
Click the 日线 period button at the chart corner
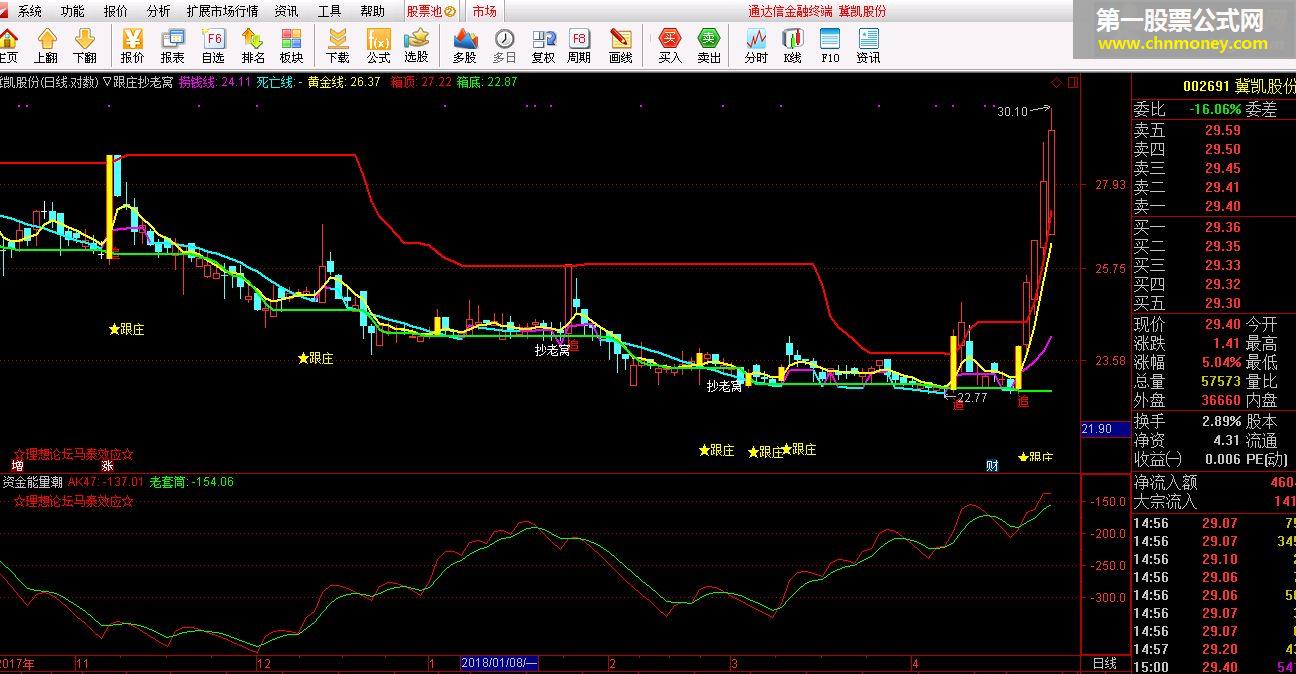pos(1104,664)
